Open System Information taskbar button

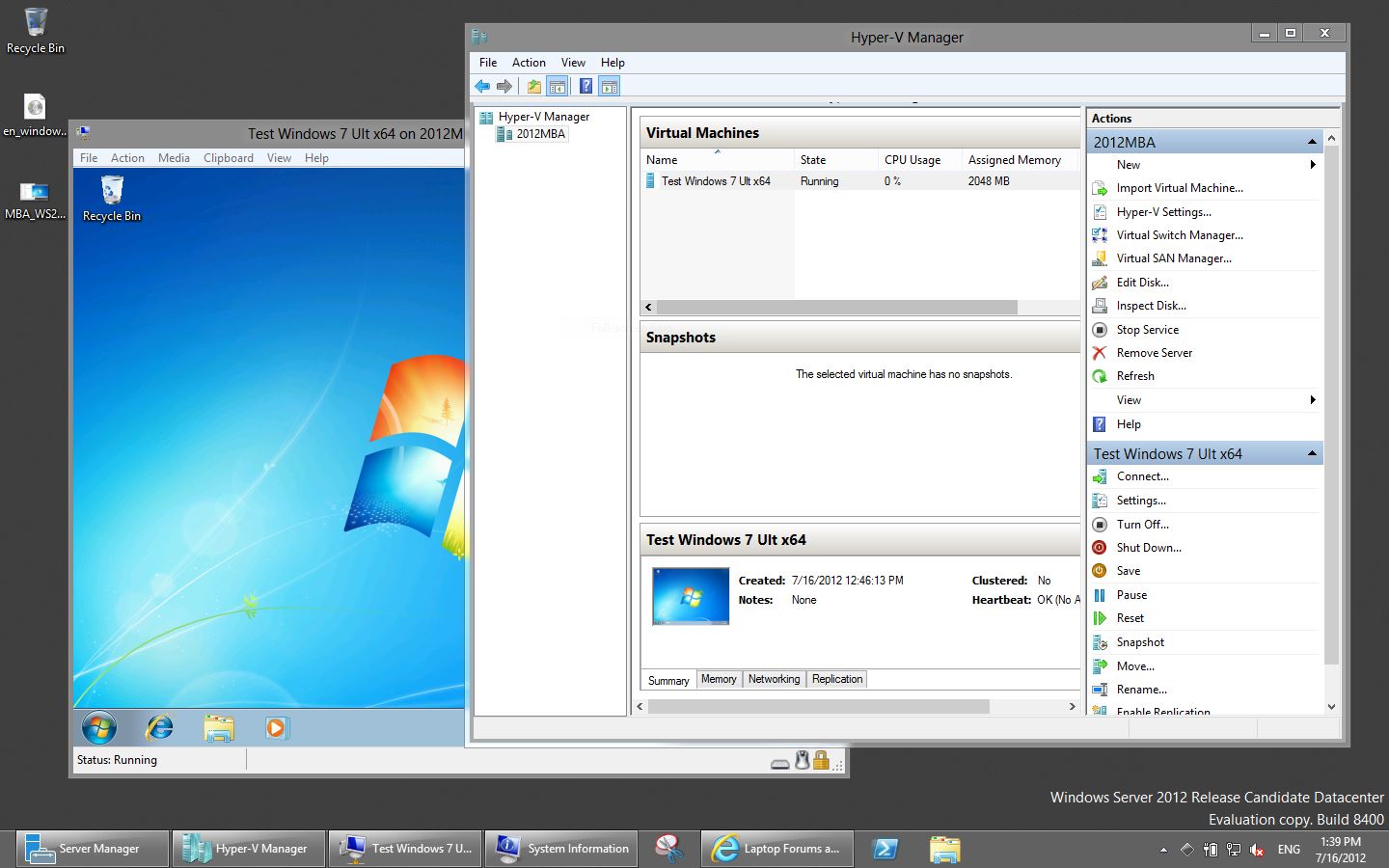[x=561, y=849]
